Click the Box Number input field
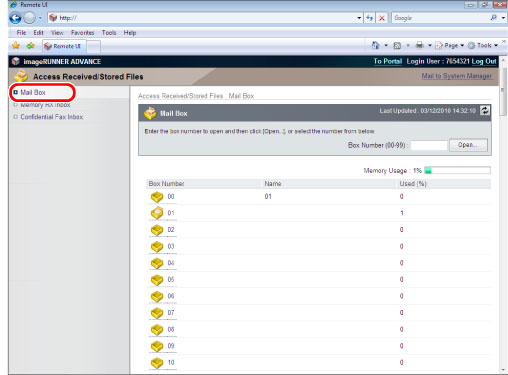 429,145
